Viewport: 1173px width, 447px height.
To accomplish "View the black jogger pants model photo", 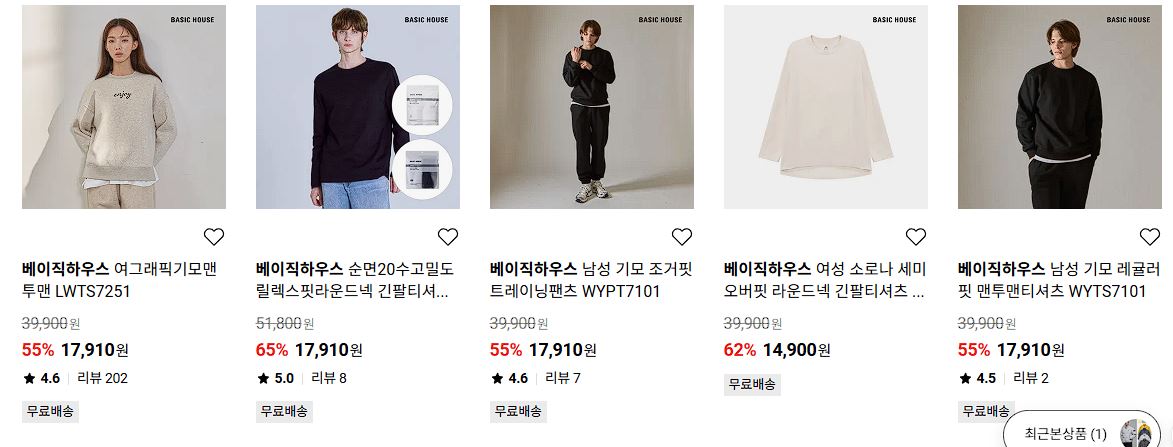I will (x=592, y=107).
